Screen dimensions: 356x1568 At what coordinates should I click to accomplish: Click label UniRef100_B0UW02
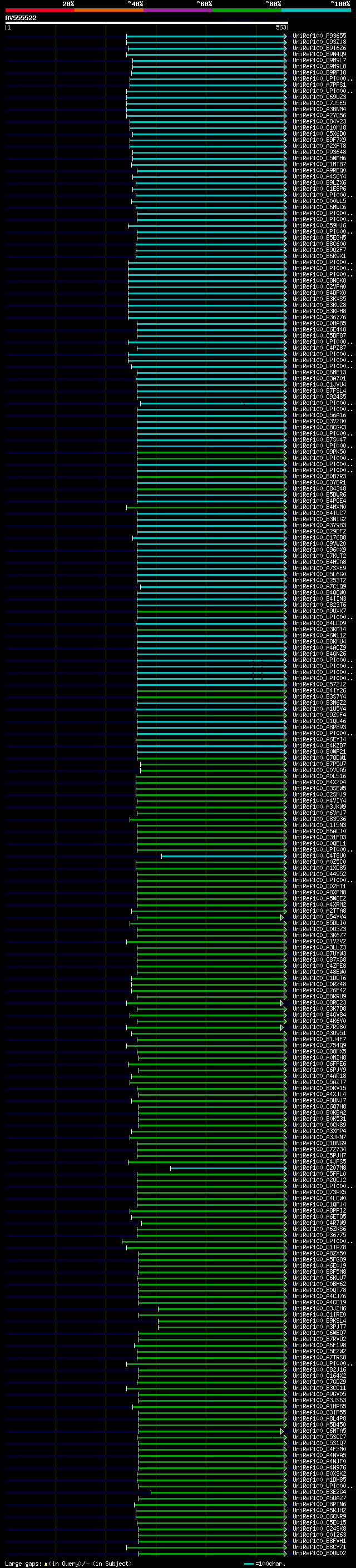(x=319, y=1554)
